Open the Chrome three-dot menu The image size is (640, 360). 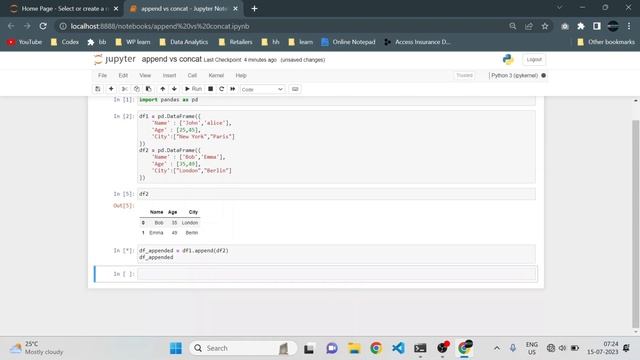click(x=629, y=26)
